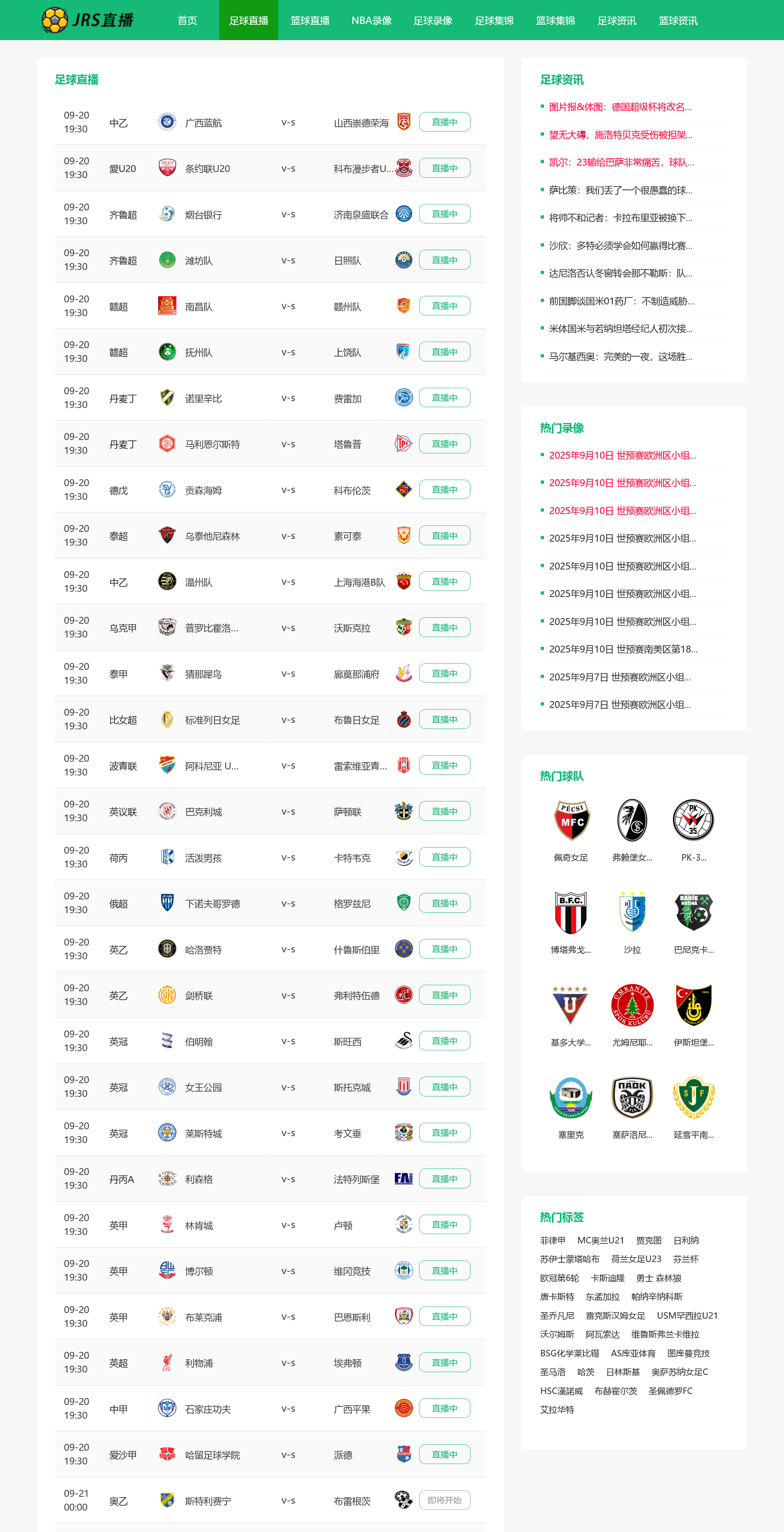Open the PK-35 team logo
The width and height of the screenshot is (784, 1532).
point(693,821)
